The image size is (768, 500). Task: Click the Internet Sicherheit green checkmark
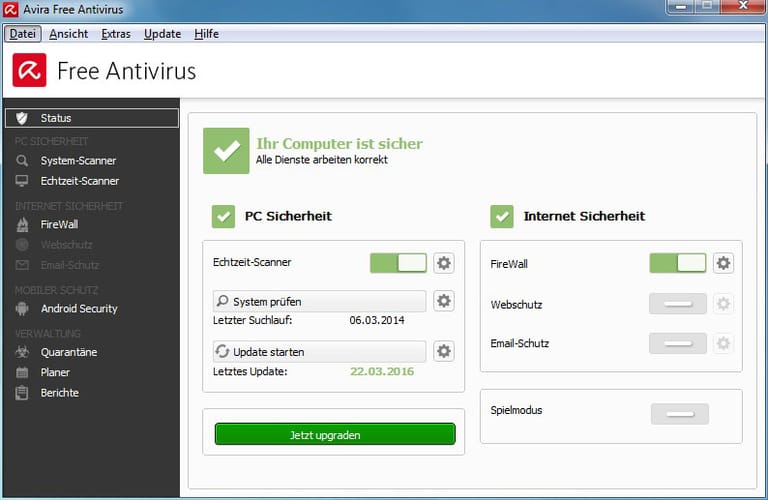[502, 216]
